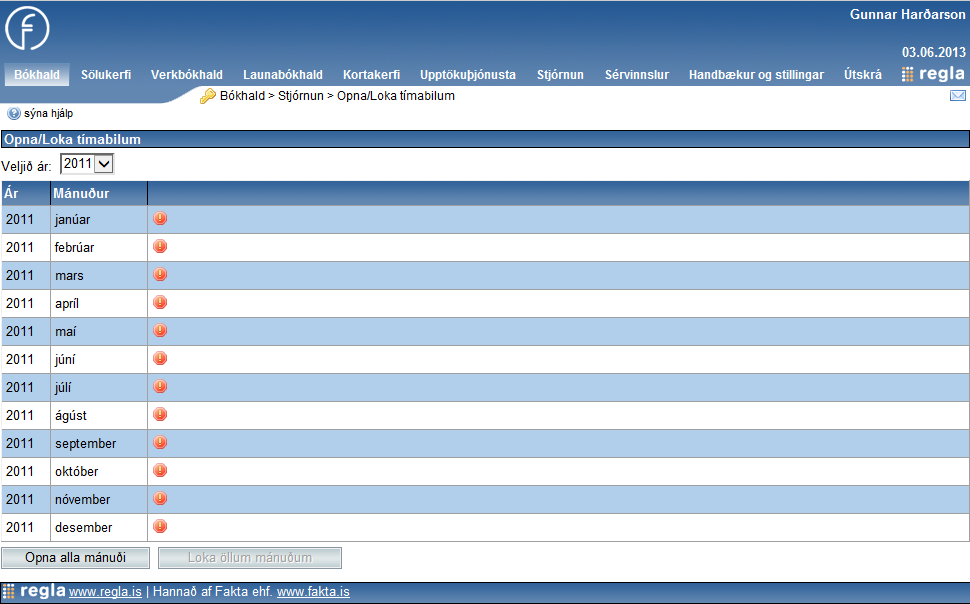This screenshot has height=604, width=970.
Task: Open the envelope mail icon
Action: pos(957,96)
